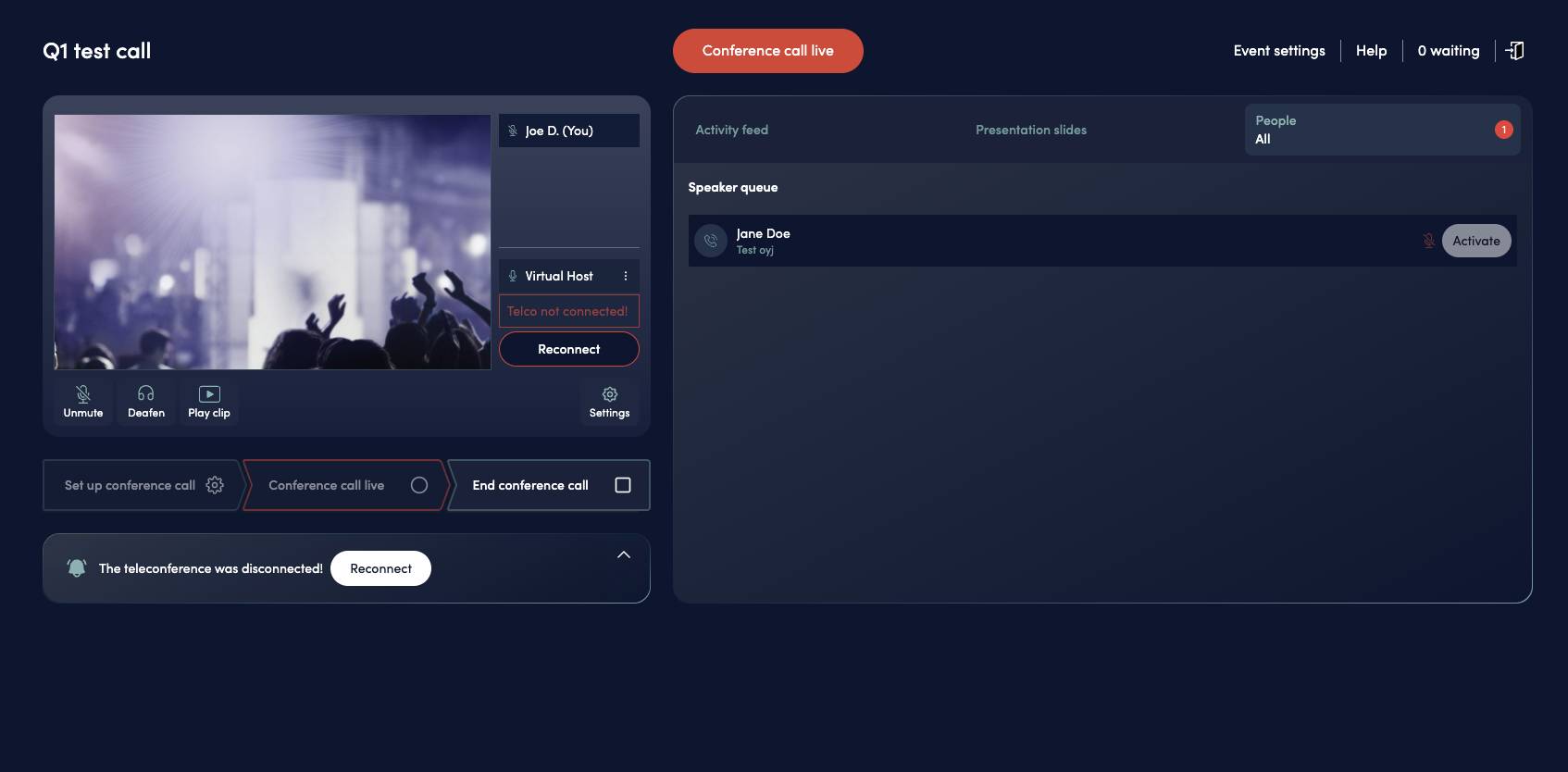The image size is (1568, 772).
Task: Click Jane Doe's phone avatar icon
Action: (x=711, y=241)
